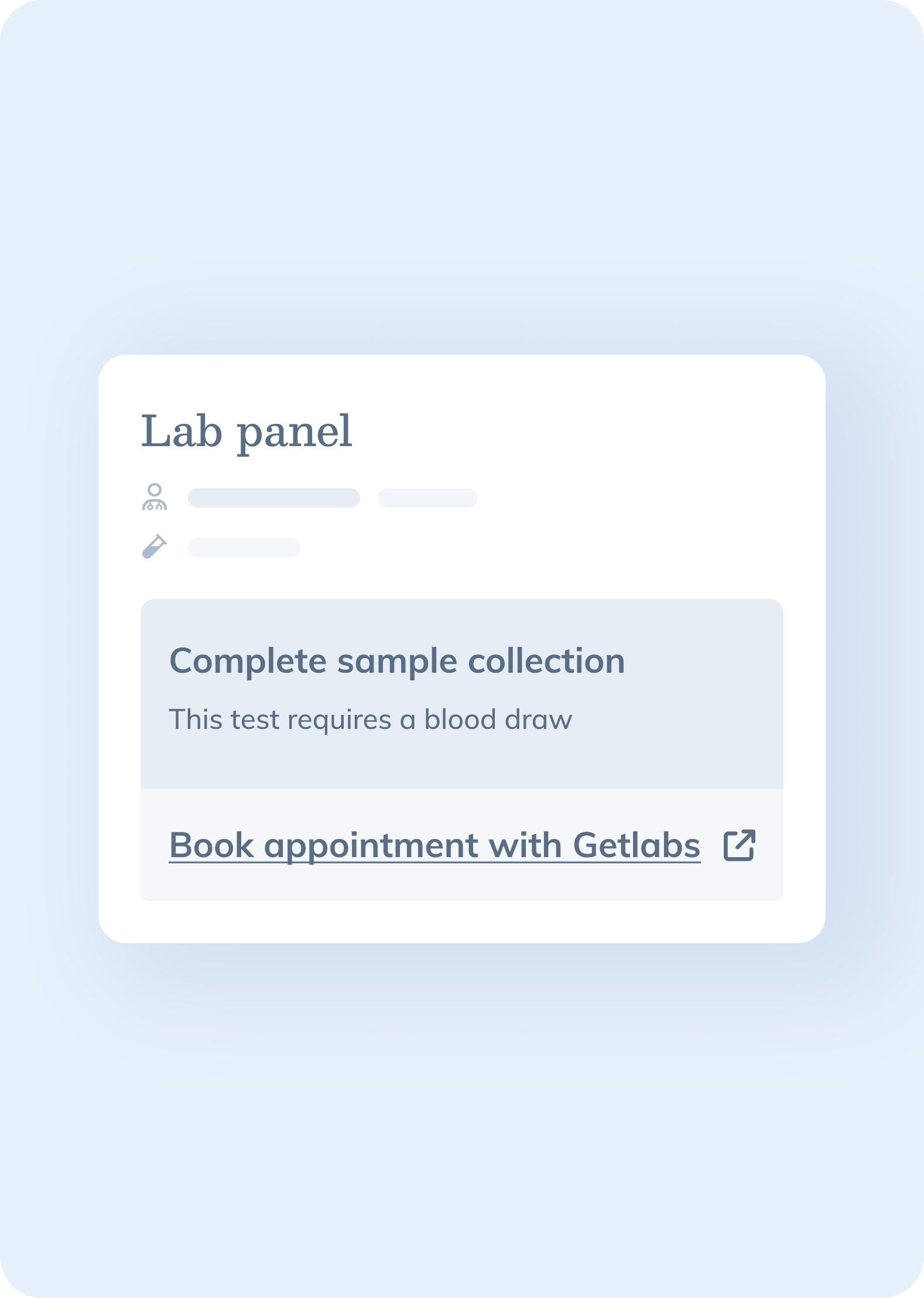Image resolution: width=924 pixels, height=1298 pixels.
Task: Click the word Book in appointment link
Action: click(211, 845)
